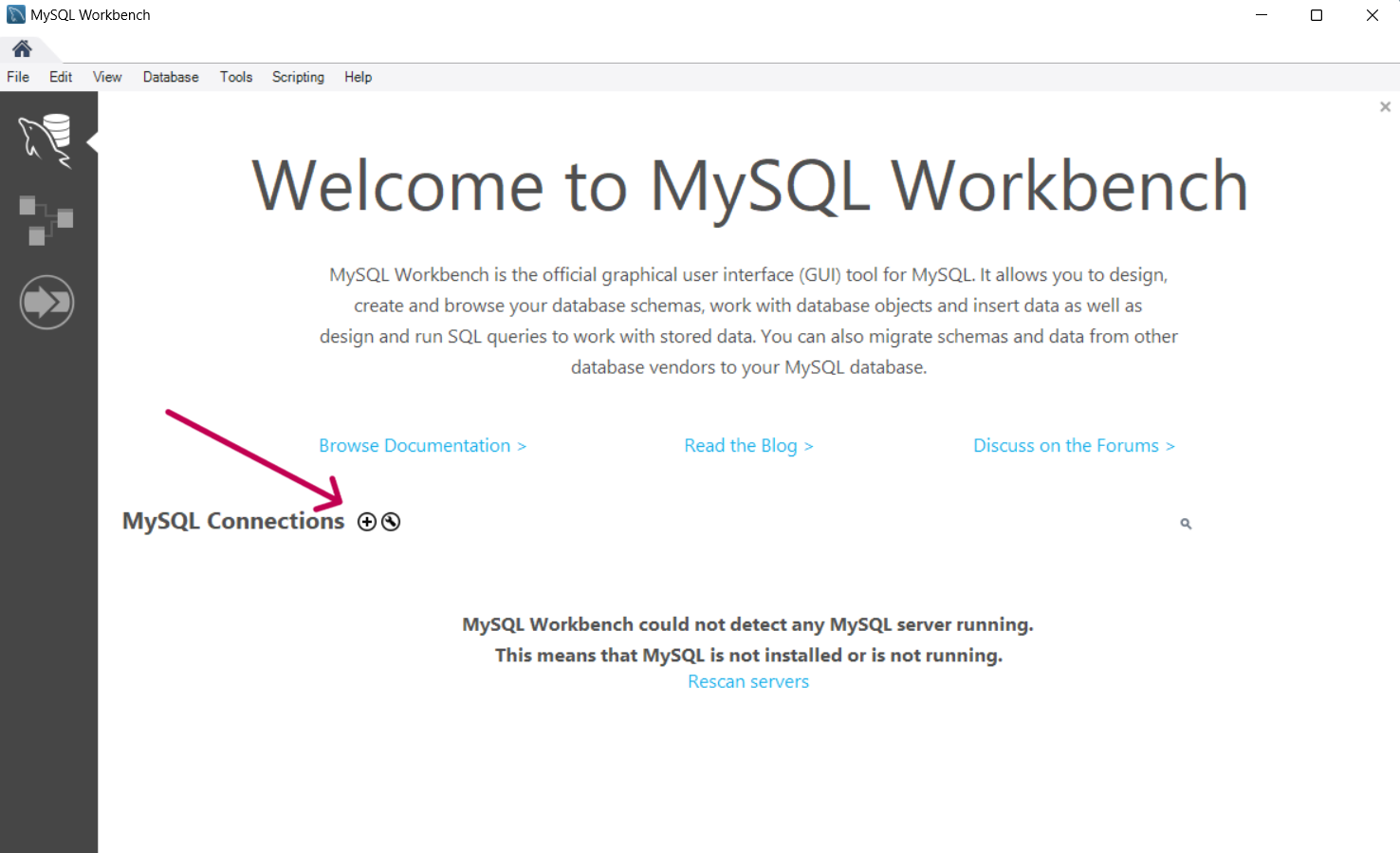This screenshot has width=1400, height=853.
Task: Select the MySQL connections dolphin sidebar icon
Action: click(x=46, y=141)
